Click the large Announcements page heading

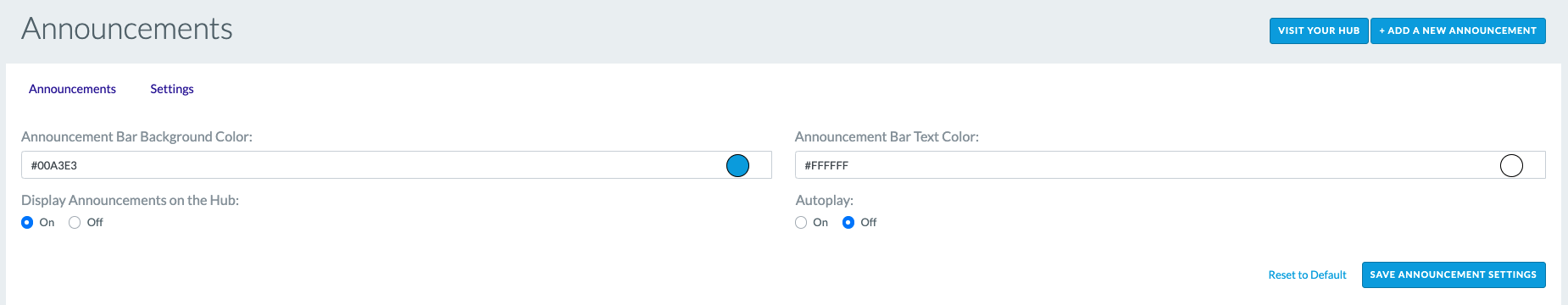[x=127, y=29]
